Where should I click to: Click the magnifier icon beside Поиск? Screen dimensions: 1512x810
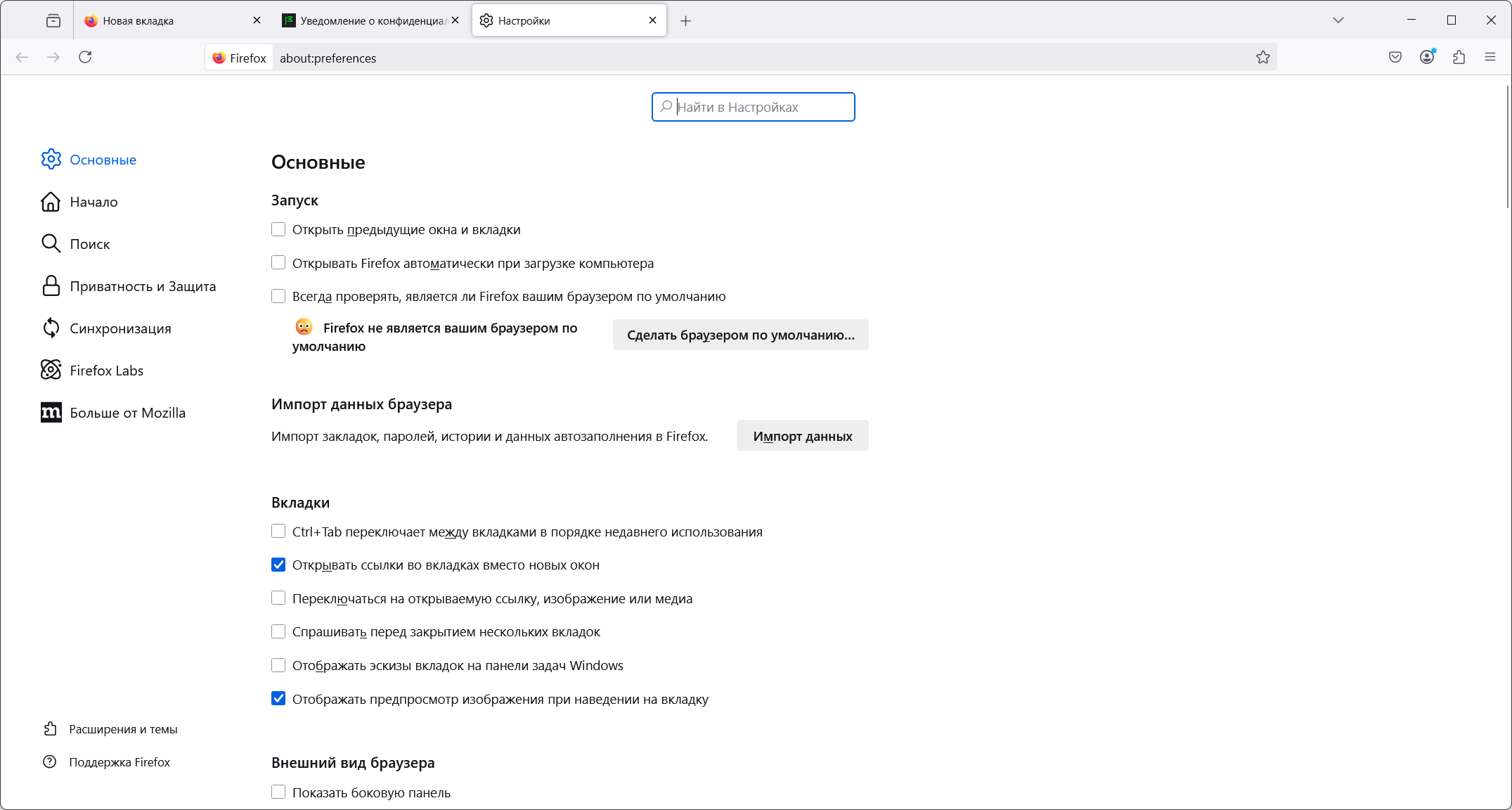click(x=51, y=244)
